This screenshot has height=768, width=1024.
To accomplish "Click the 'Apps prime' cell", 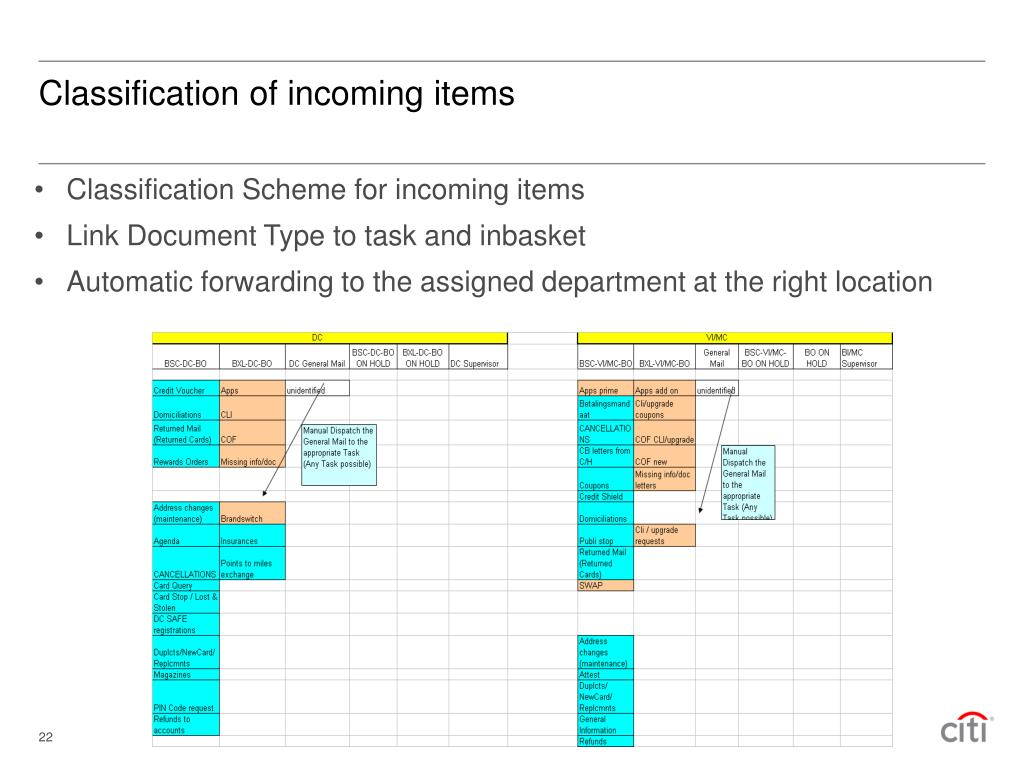I will pyautogui.click(x=605, y=390).
